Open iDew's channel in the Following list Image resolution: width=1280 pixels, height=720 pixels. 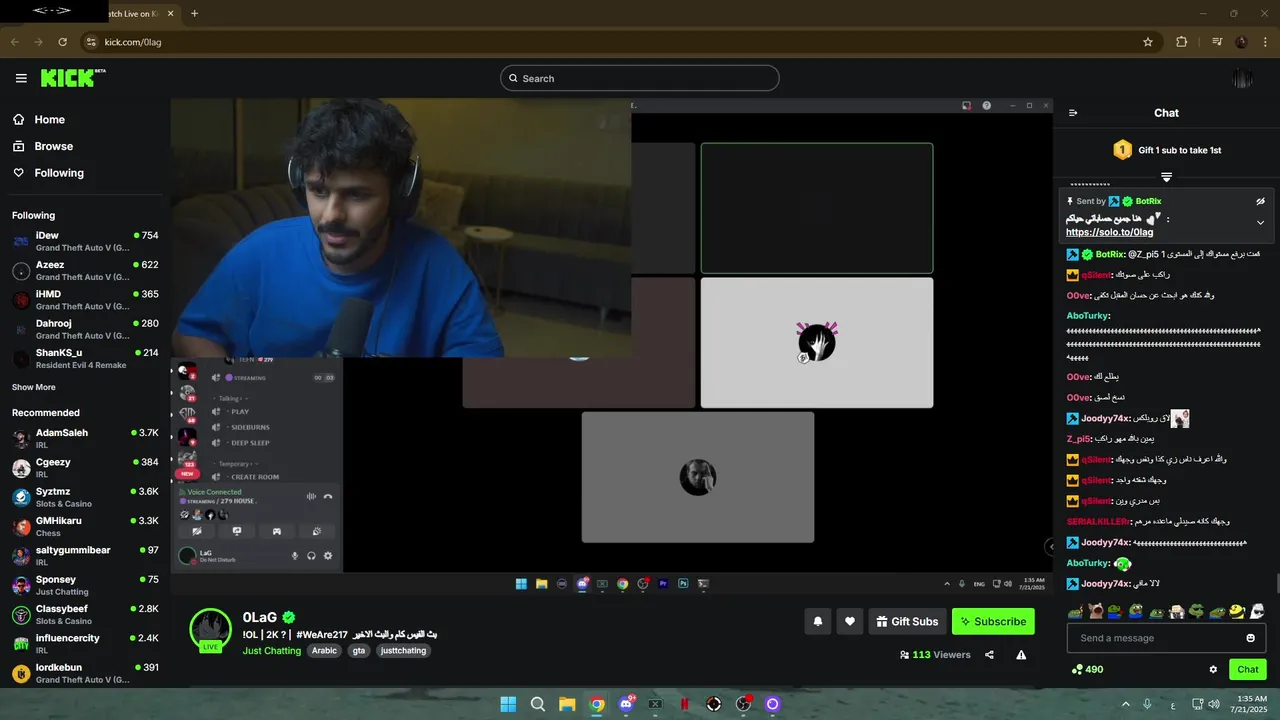85,241
